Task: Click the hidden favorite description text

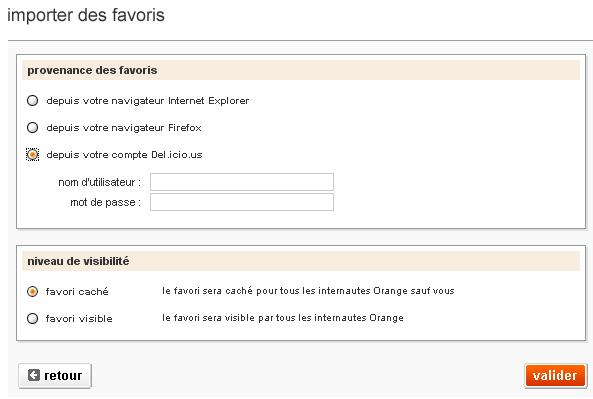Action: (308, 291)
